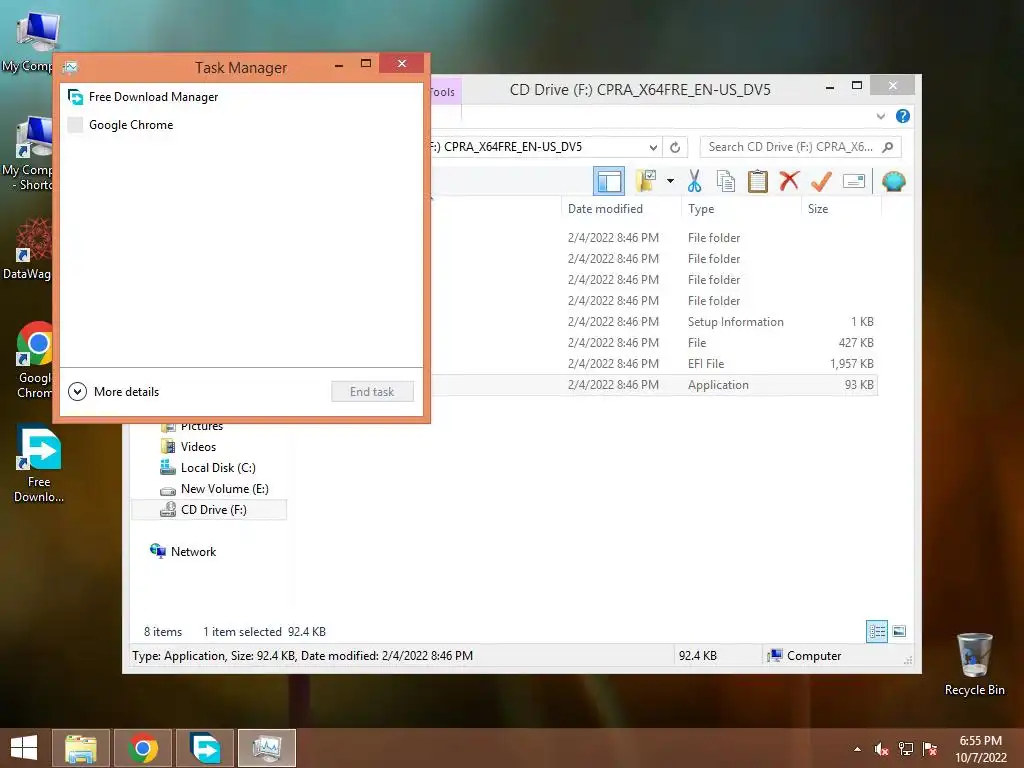Select the DataWag desktop shortcut
Screen dimensions: 1024x768
pyautogui.click(x=27, y=249)
